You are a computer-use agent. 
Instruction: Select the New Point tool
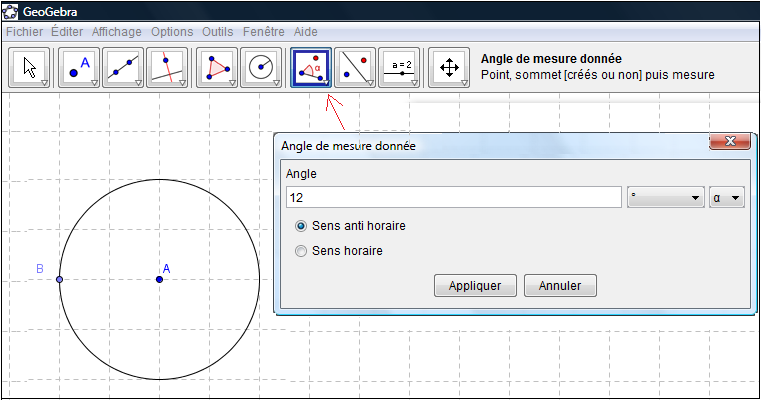pos(78,67)
